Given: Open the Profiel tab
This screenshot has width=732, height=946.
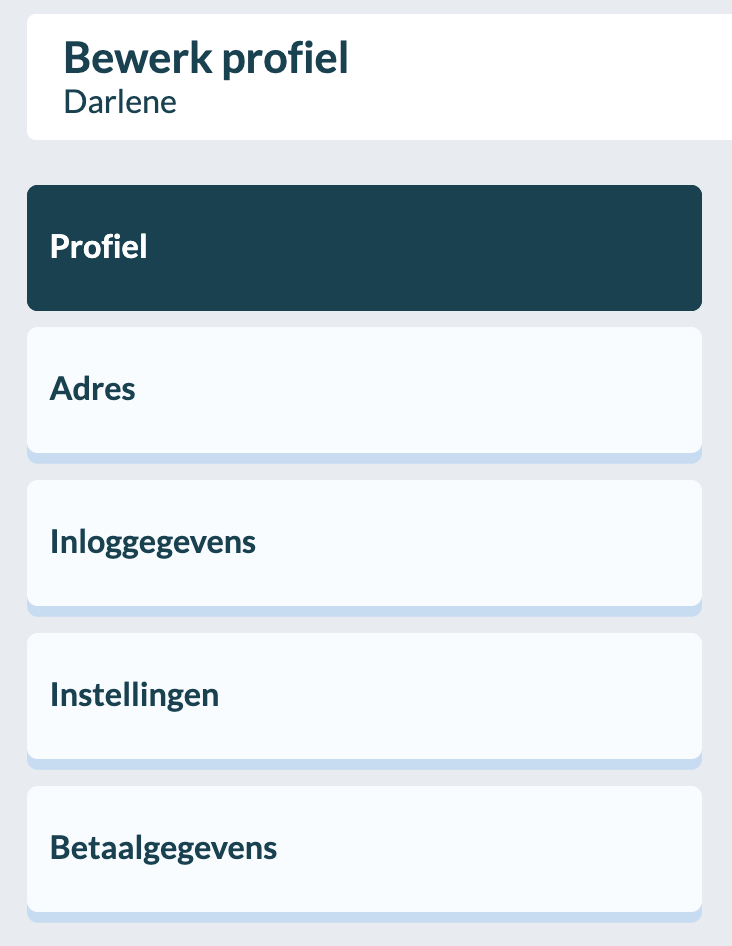Looking at the screenshot, I should click(x=364, y=248).
